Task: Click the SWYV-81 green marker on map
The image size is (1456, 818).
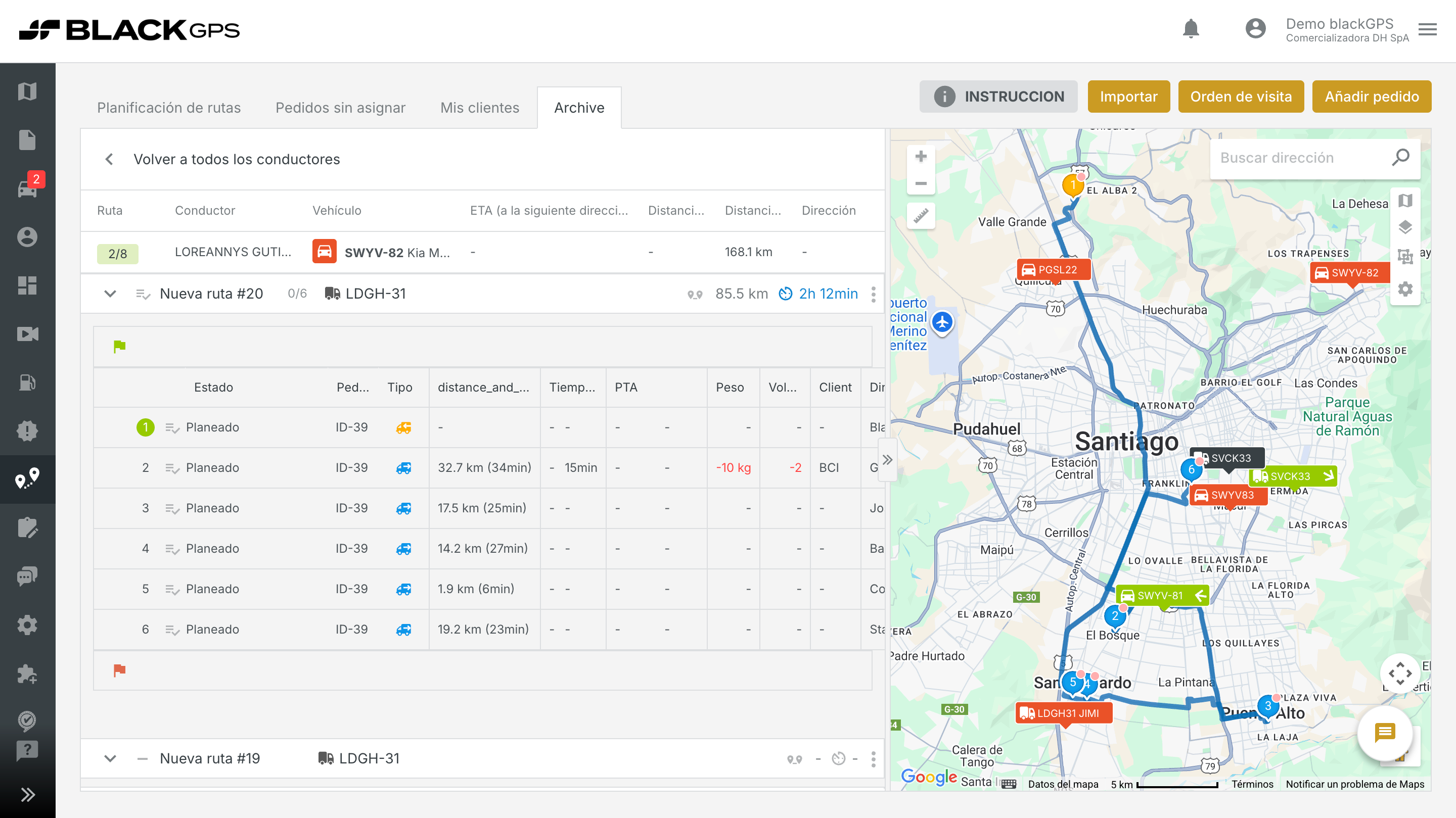Action: 1162,595
